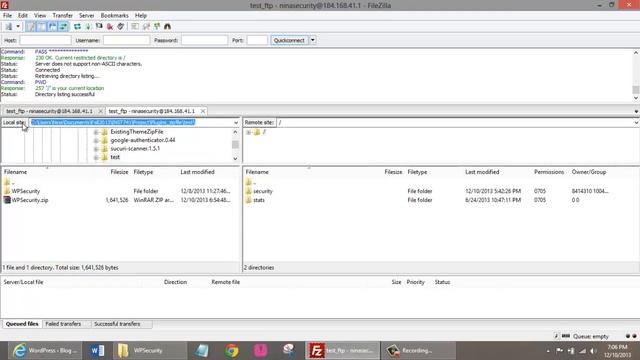Open the Server menu
The width and height of the screenshot is (640, 360).
tap(87, 16)
